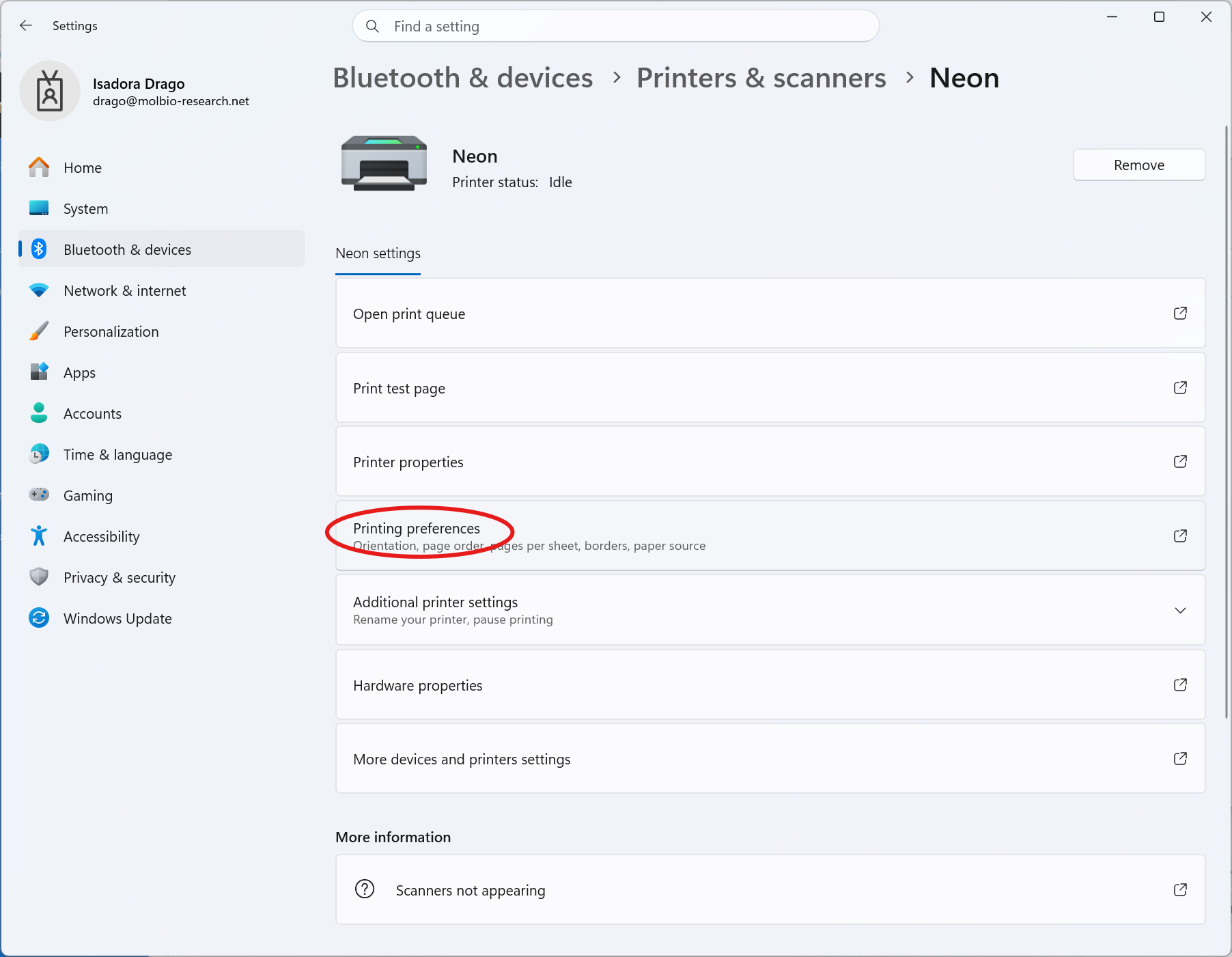Click the search magnifier icon

pyautogui.click(x=372, y=27)
